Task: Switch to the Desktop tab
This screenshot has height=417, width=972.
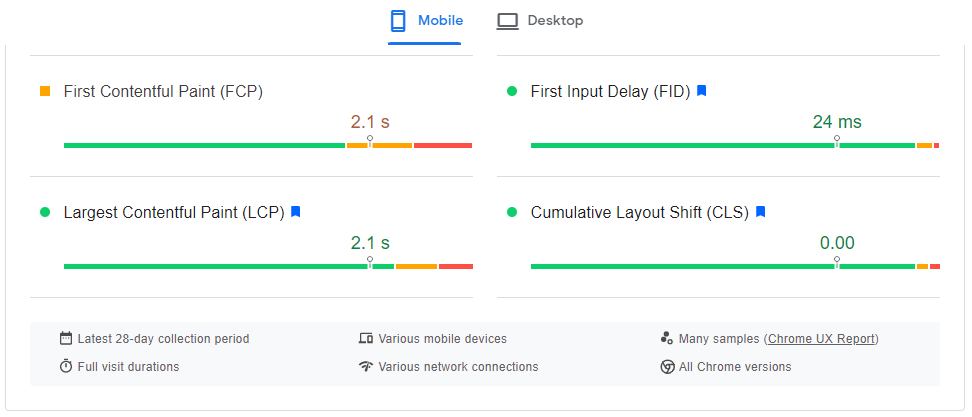Action: 541,21
